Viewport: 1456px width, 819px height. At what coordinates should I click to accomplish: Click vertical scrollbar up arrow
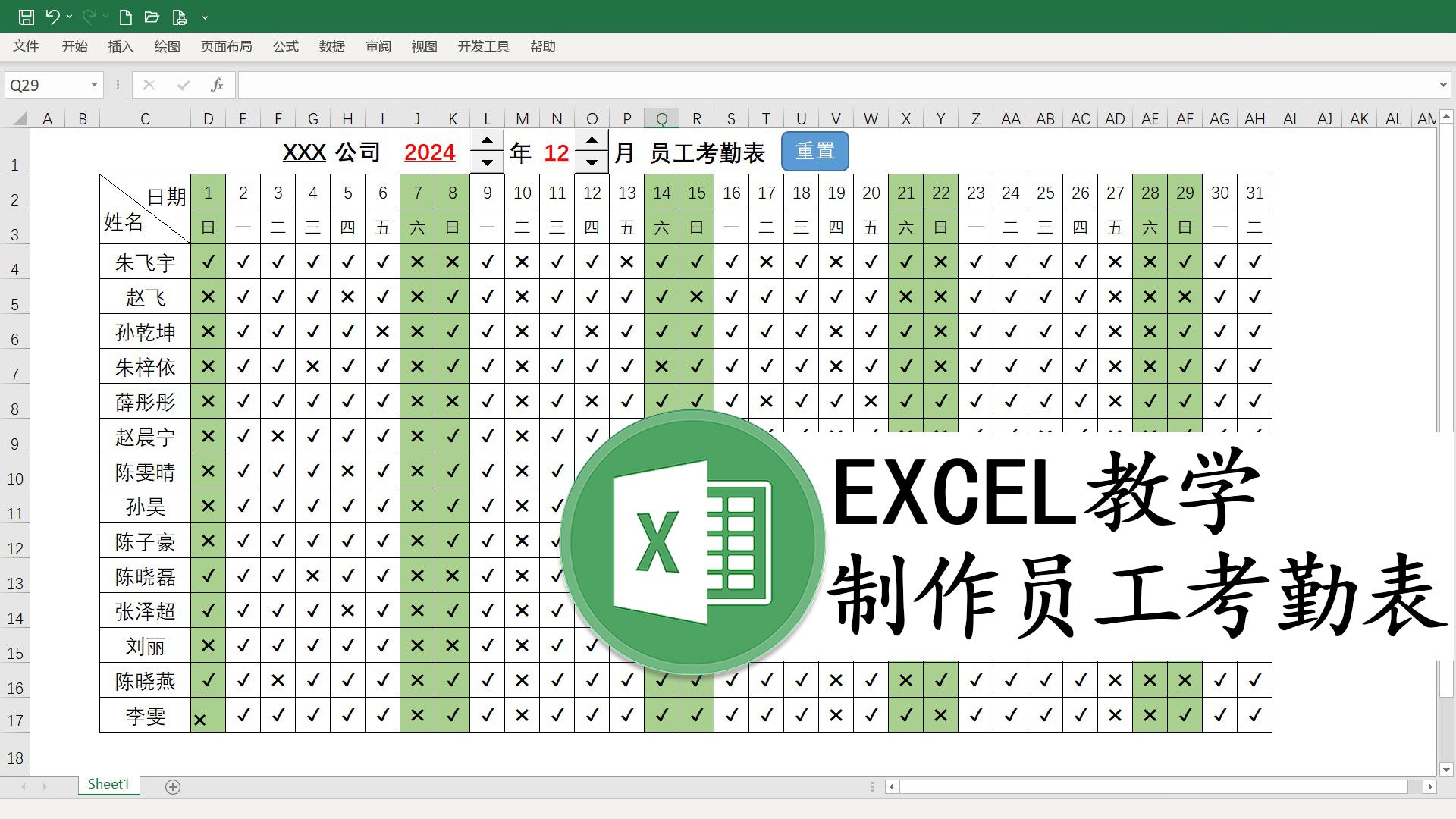pos(1446,118)
